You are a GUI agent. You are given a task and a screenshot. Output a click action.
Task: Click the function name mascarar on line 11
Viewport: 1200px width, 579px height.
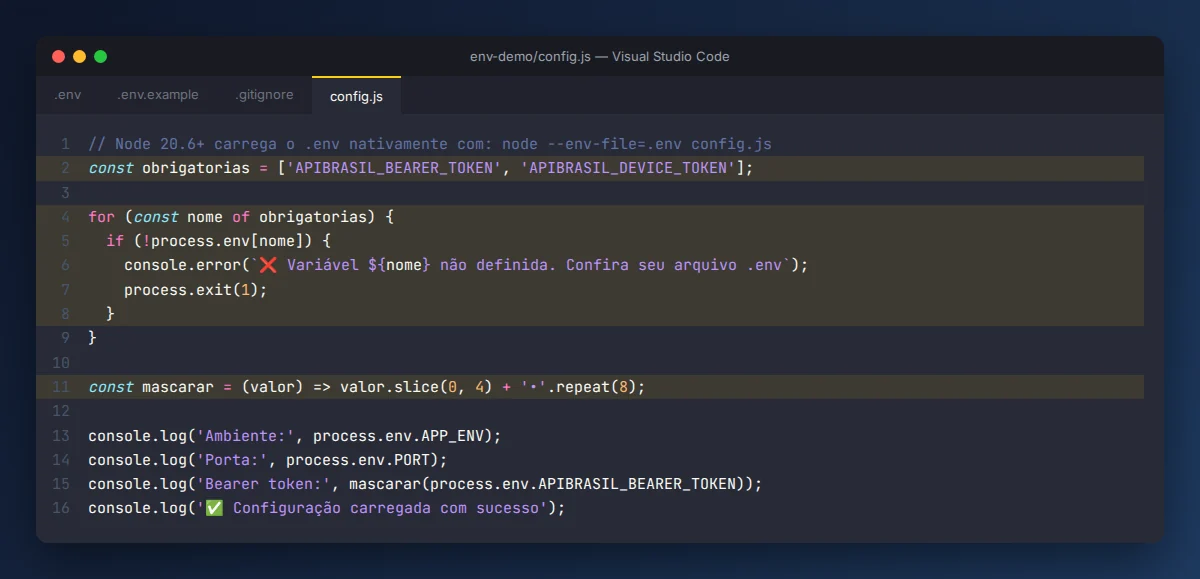178,387
